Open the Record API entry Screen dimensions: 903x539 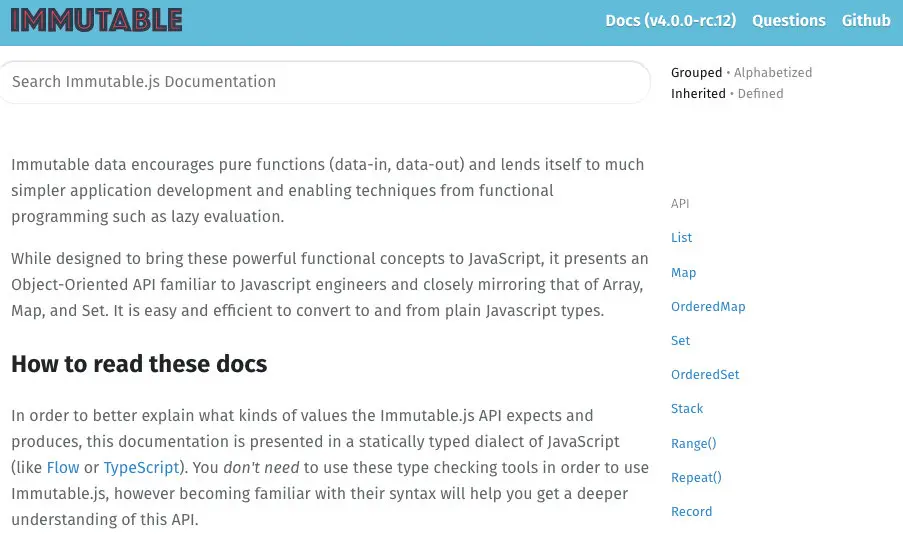pyautogui.click(x=691, y=511)
